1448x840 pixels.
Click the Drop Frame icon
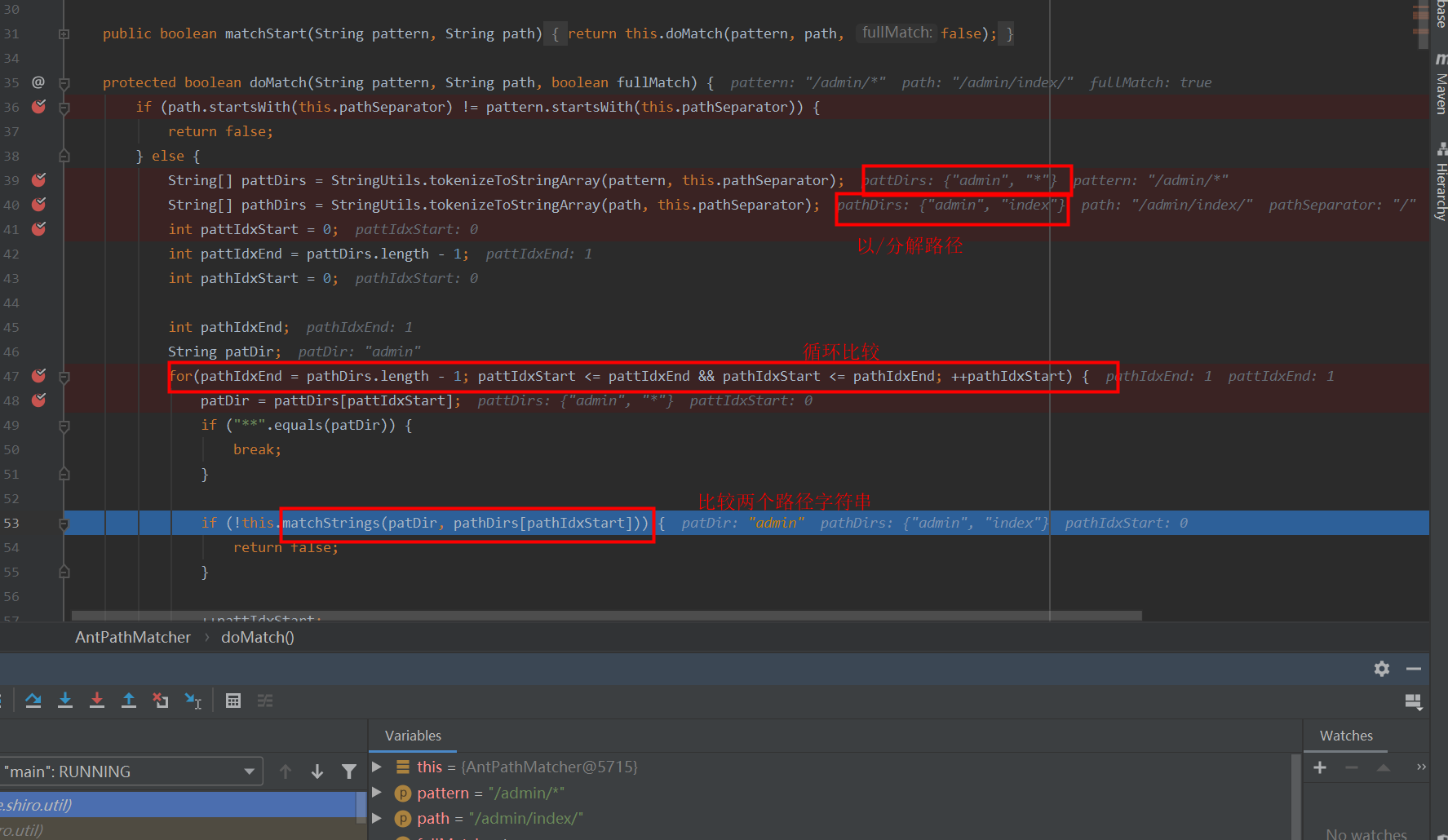(161, 700)
